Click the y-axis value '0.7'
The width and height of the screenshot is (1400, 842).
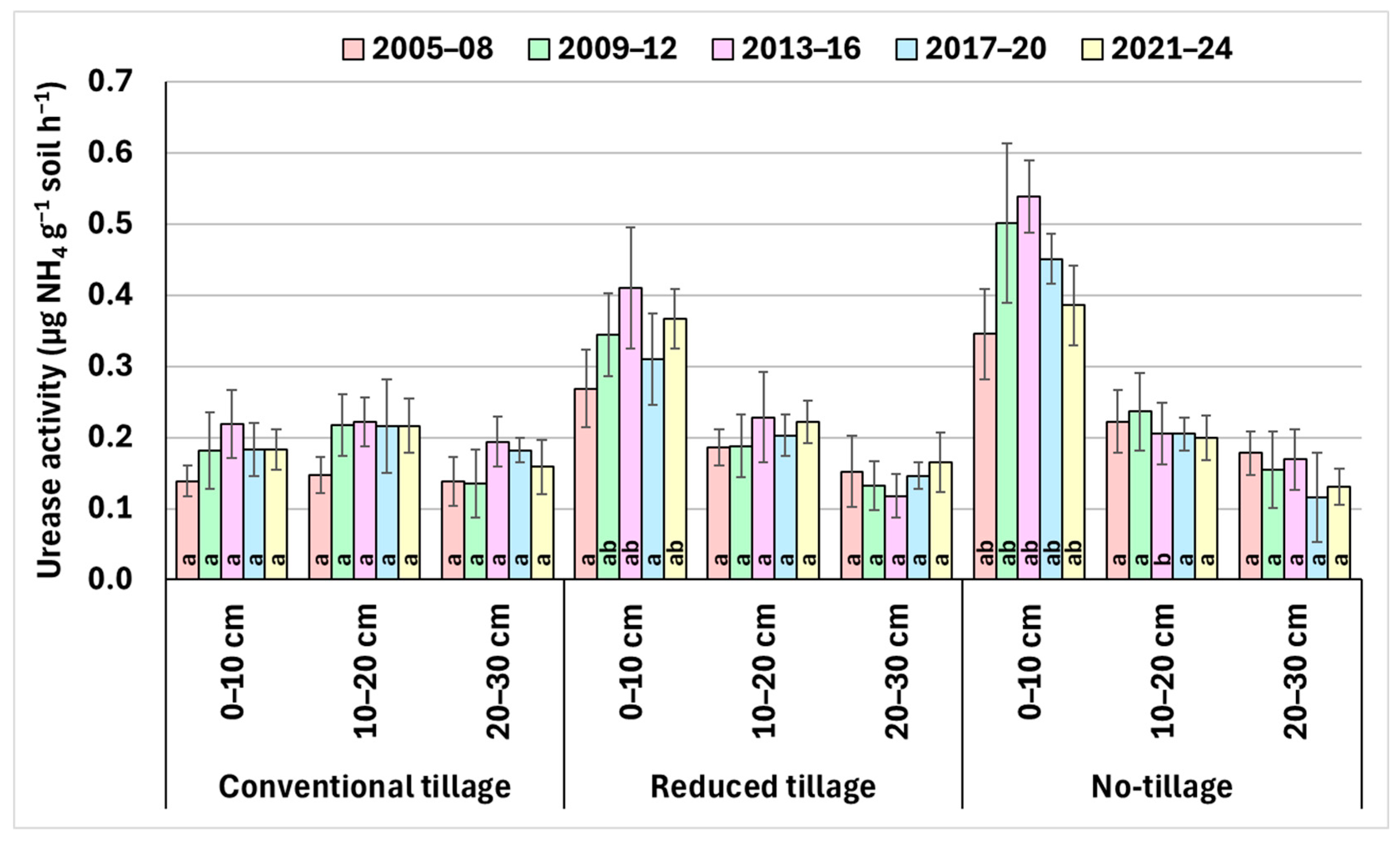110,82
